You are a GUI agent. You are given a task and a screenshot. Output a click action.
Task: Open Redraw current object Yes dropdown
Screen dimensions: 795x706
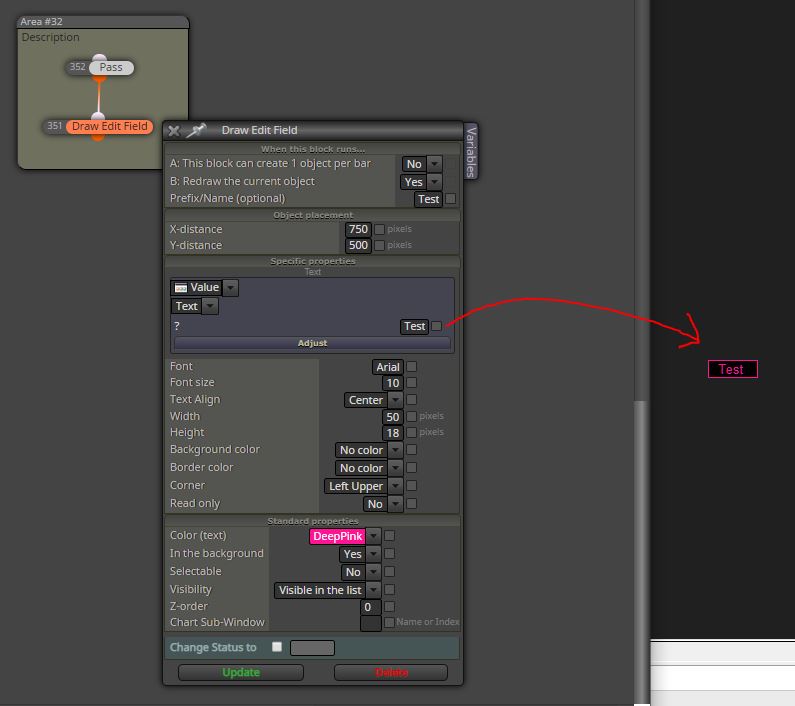click(435, 182)
